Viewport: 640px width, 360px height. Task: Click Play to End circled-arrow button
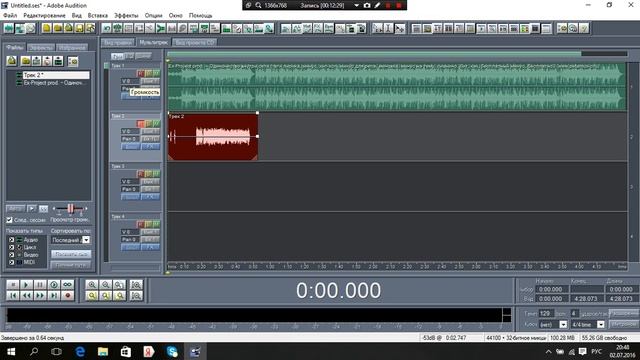click(x=54, y=284)
